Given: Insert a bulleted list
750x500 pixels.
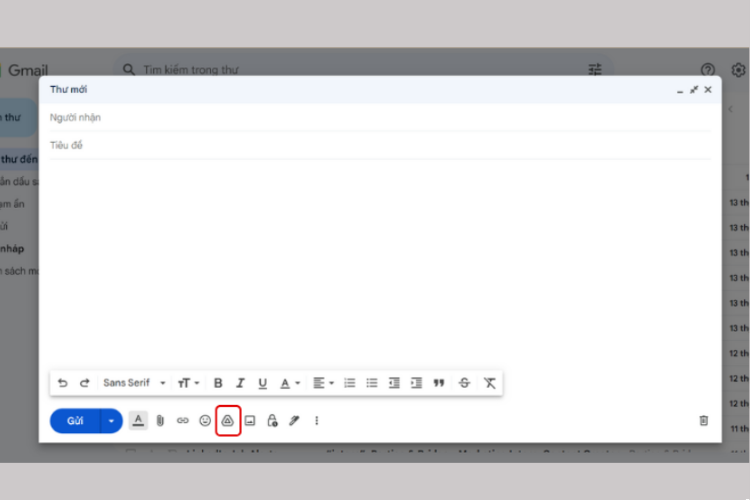Looking at the screenshot, I should click(372, 383).
